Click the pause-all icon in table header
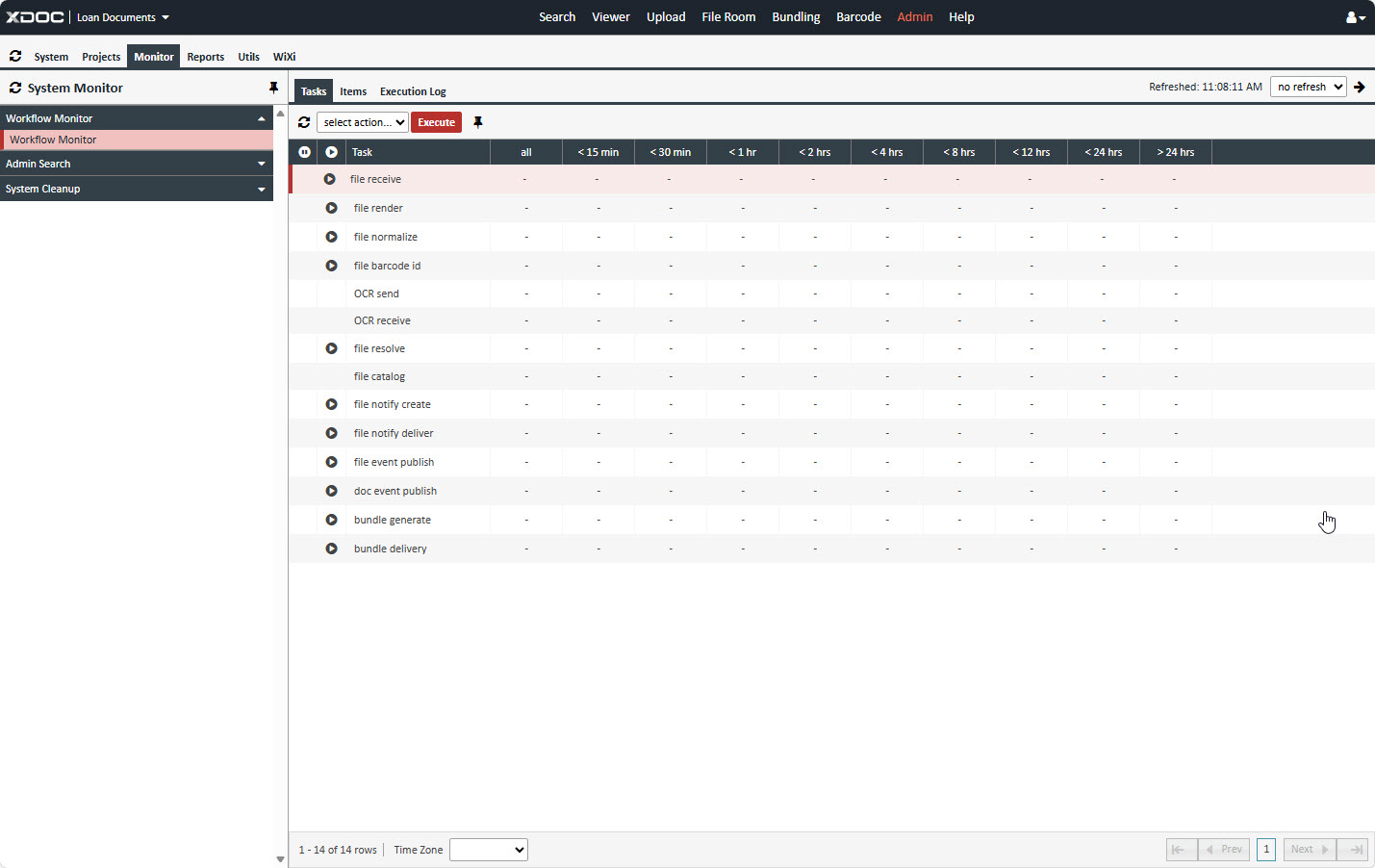This screenshot has height=868, width=1375. point(304,152)
